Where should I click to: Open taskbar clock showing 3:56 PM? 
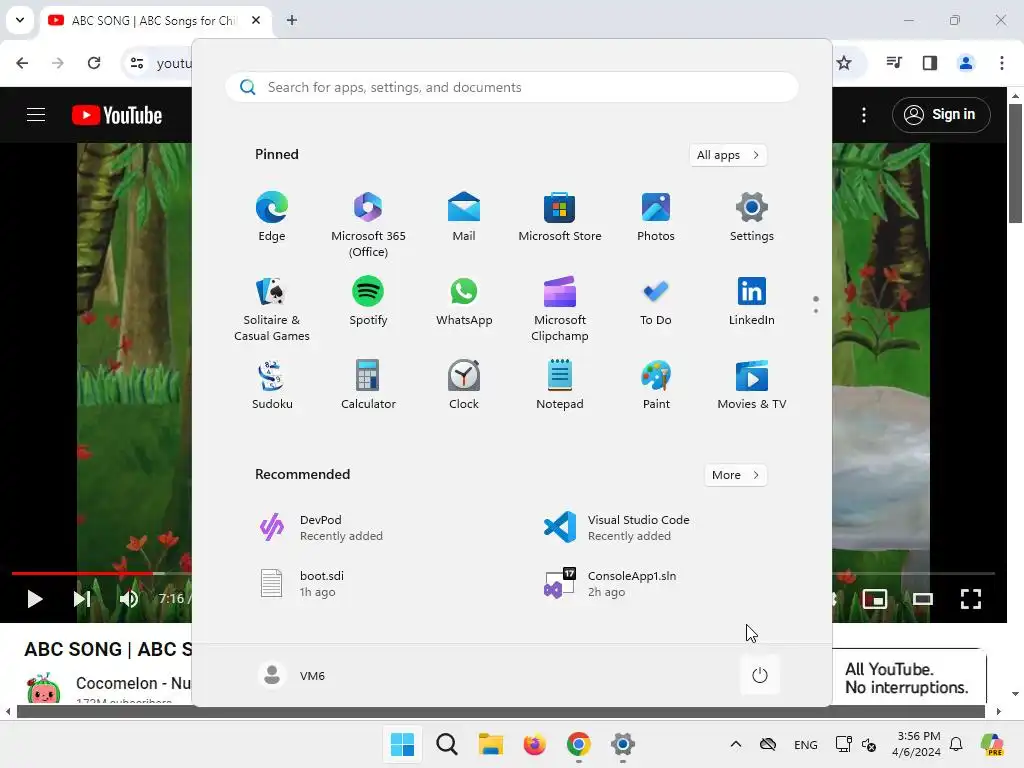click(x=917, y=744)
